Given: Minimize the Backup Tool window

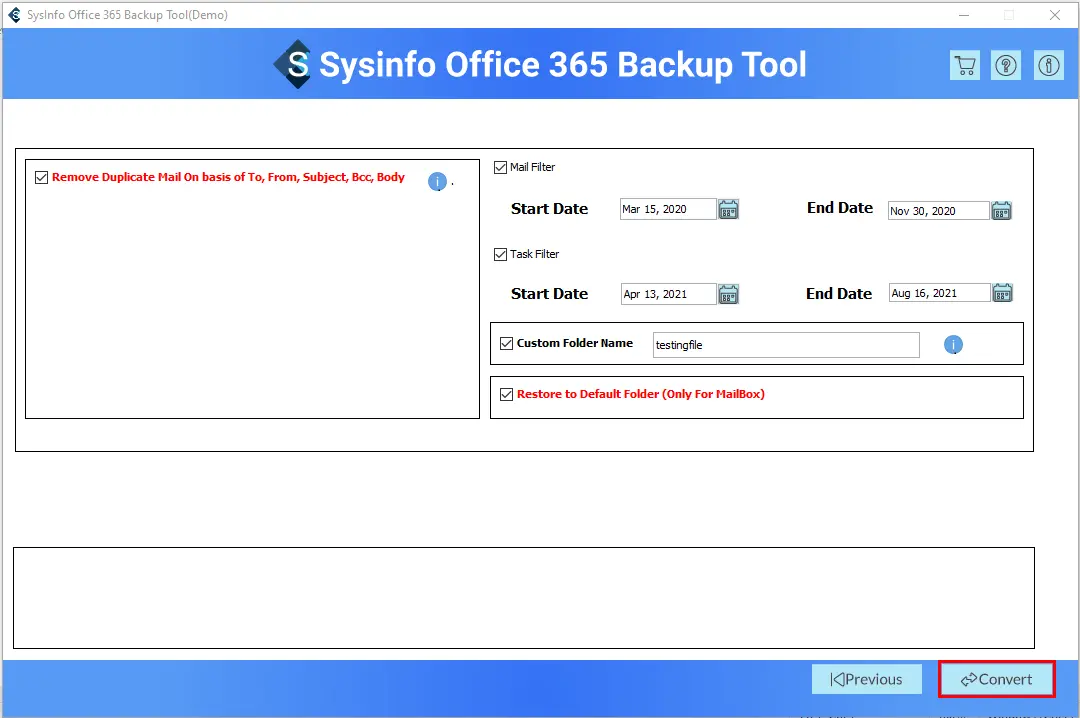Looking at the screenshot, I should tap(964, 15).
